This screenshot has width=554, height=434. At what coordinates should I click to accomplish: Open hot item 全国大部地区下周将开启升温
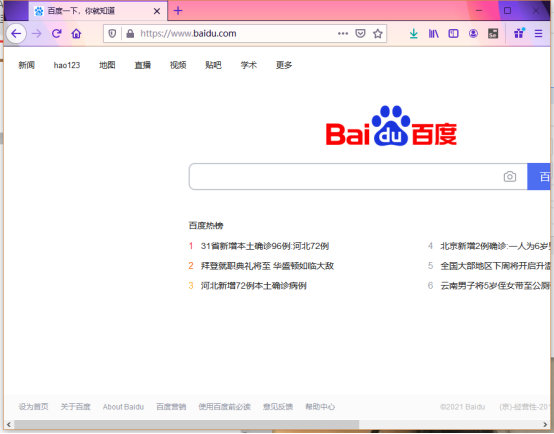495,266
